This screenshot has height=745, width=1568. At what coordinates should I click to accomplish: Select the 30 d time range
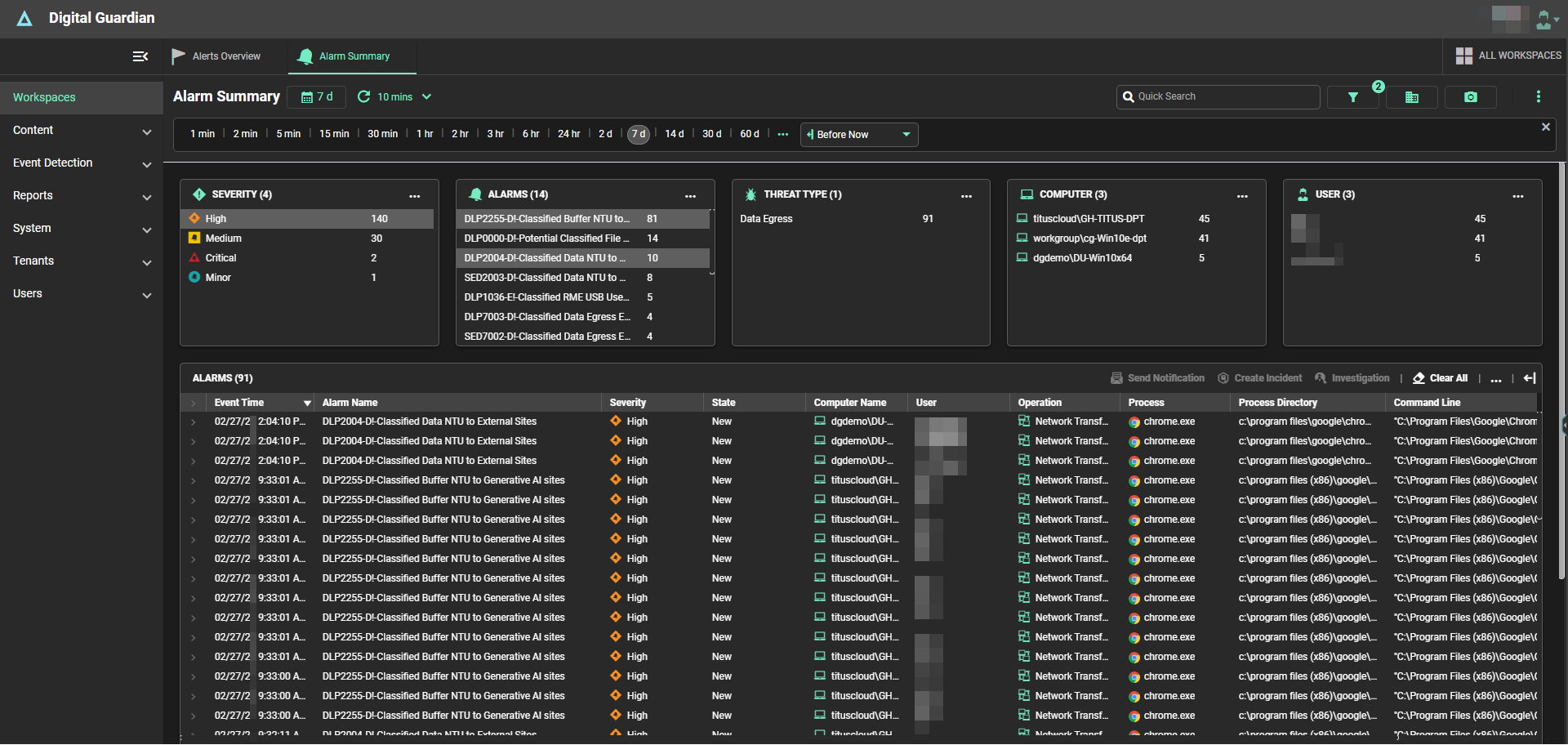point(712,134)
